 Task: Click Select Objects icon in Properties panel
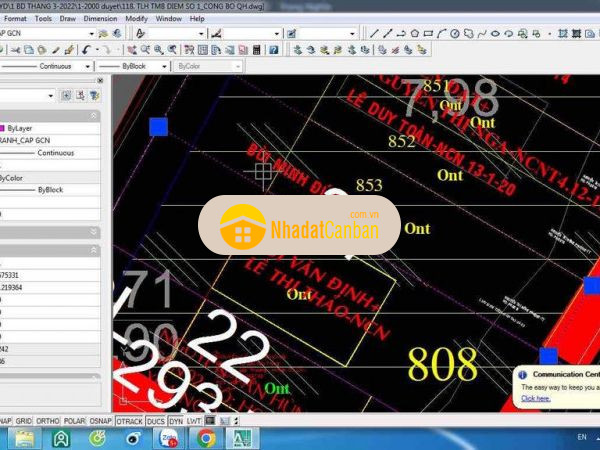coord(78,95)
